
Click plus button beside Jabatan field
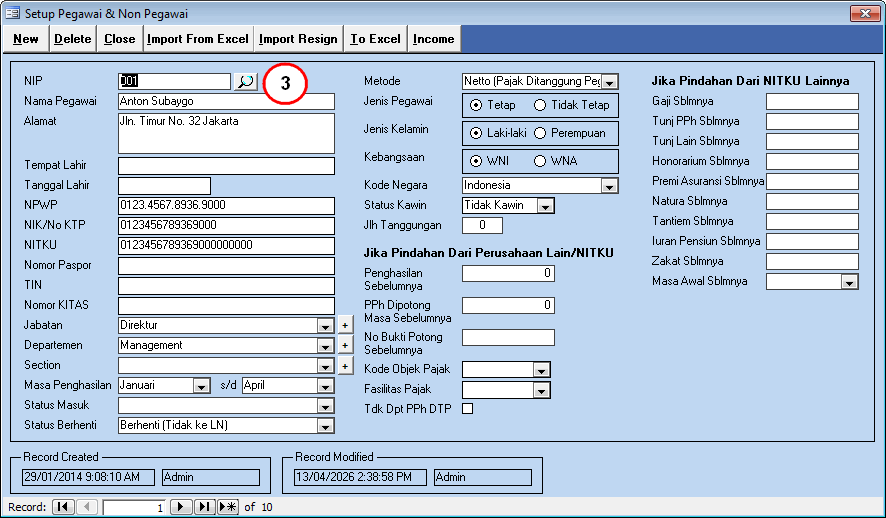(345, 326)
